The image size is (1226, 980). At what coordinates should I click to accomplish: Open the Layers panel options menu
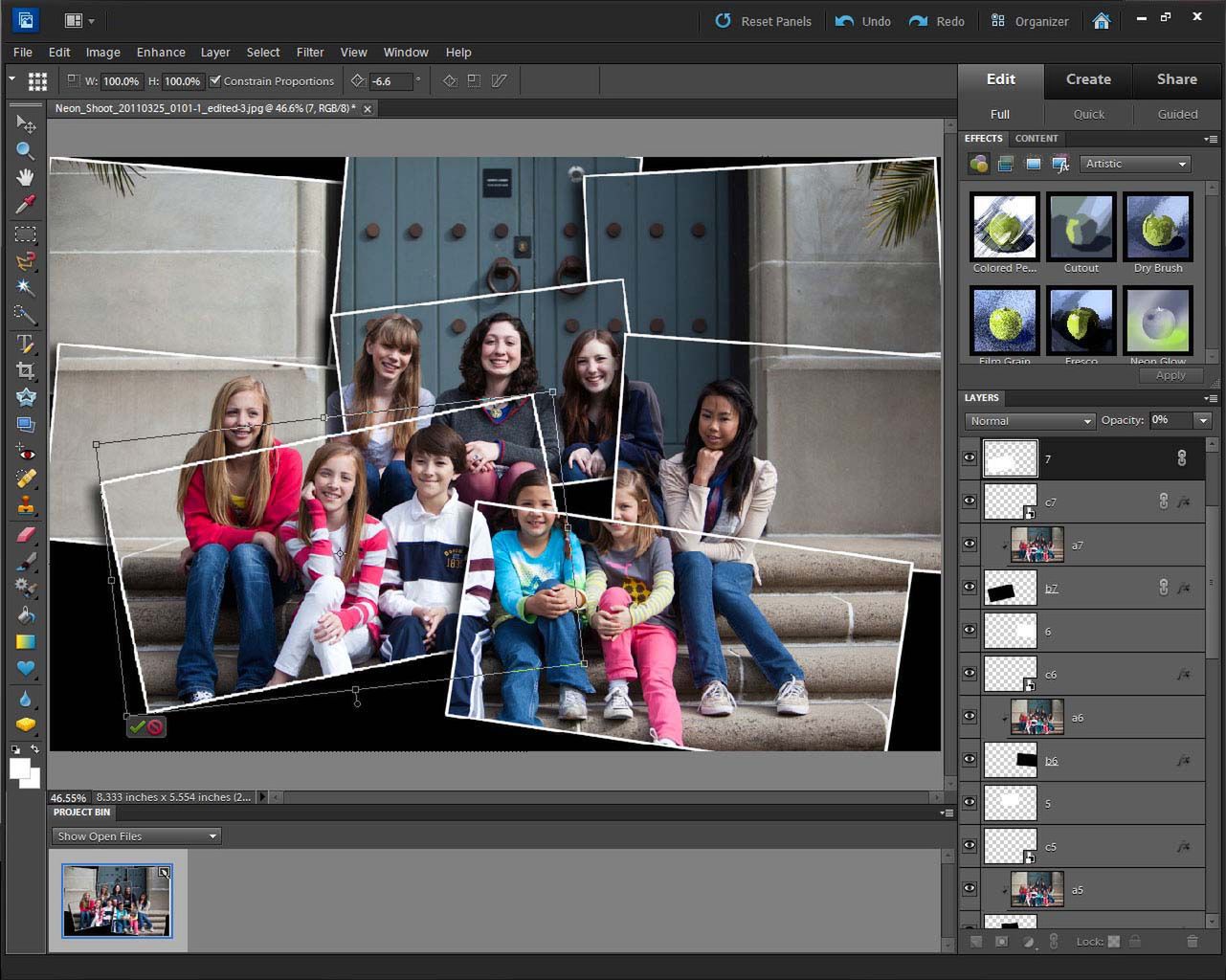click(x=1211, y=398)
